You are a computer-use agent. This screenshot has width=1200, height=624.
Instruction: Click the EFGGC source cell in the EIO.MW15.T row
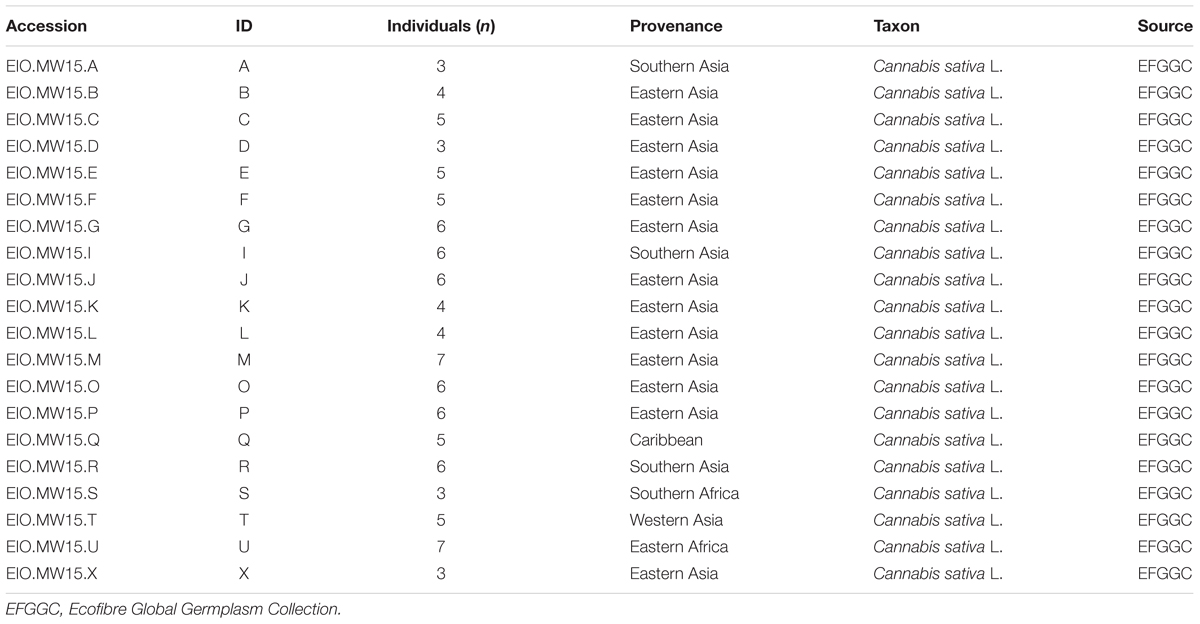point(1164,520)
